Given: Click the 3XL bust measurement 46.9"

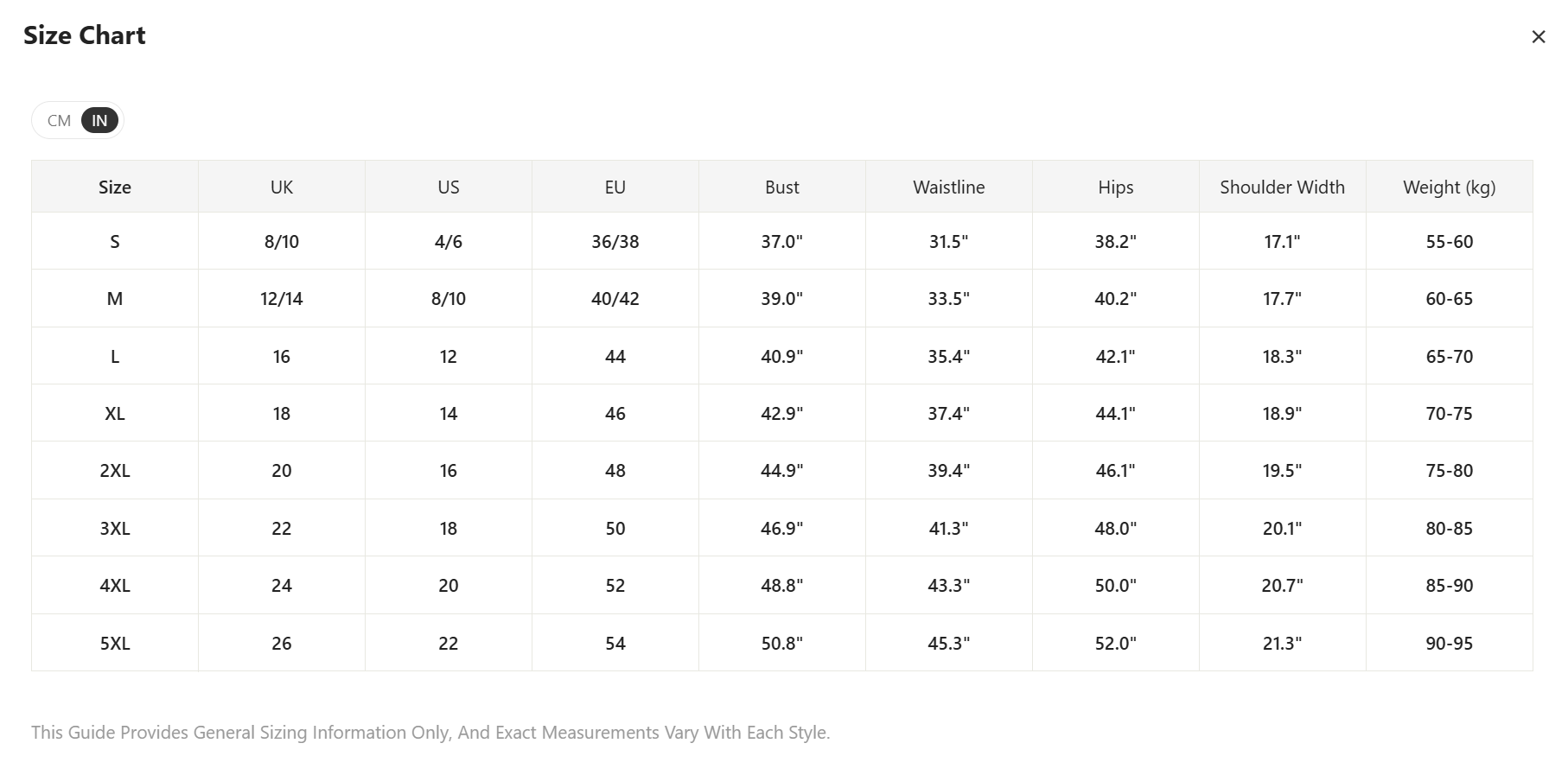Looking at the screenshot, I should pyautogui.click(x=782, y=529).
